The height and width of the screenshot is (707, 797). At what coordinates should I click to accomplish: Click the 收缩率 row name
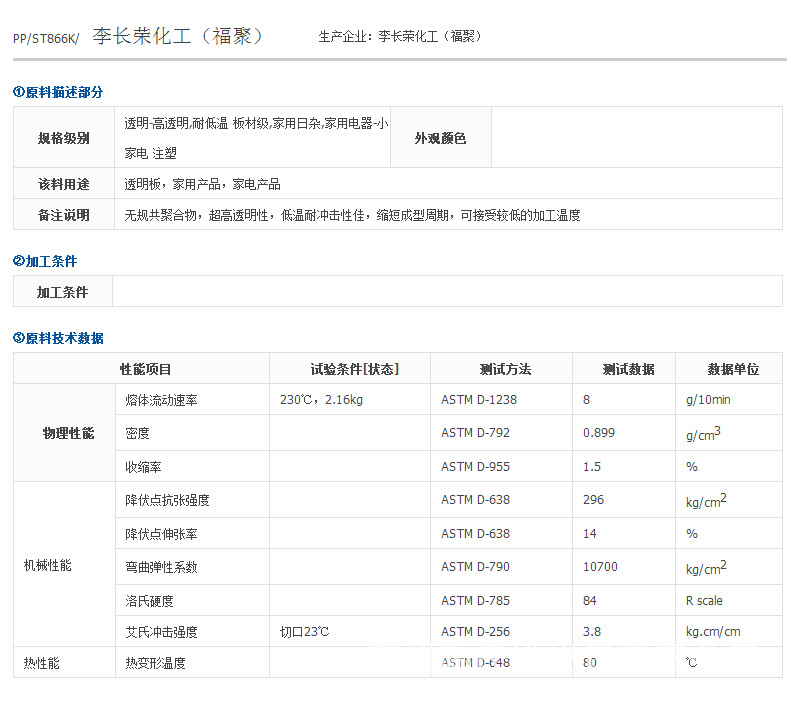(x=143, y=467)
